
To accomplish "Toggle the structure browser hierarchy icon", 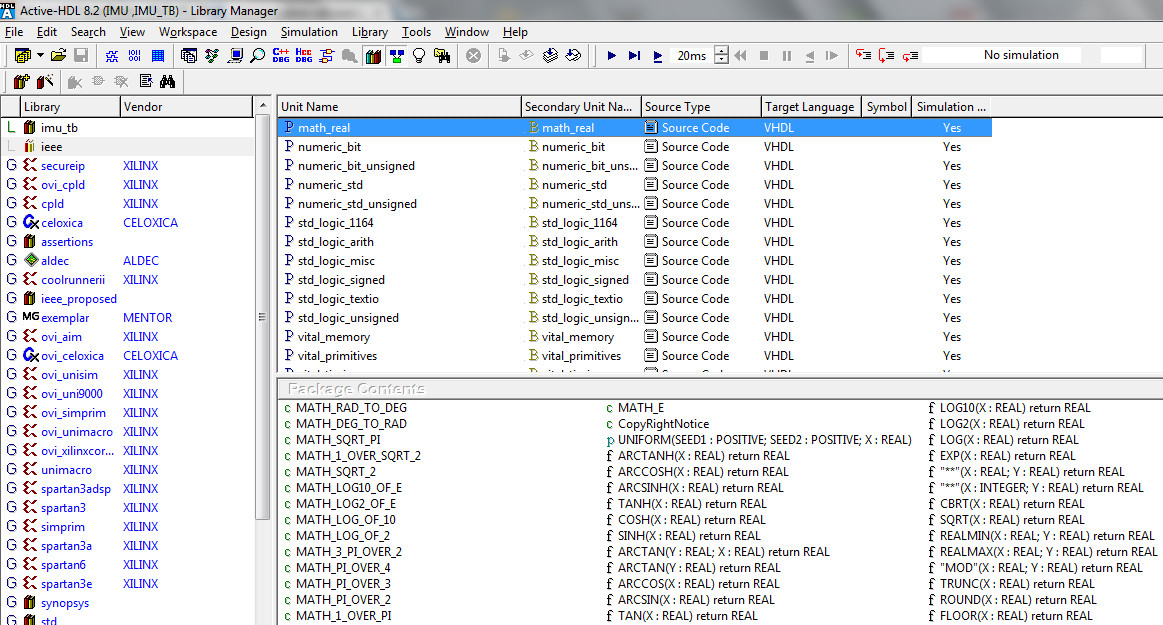I will (397, 56).
